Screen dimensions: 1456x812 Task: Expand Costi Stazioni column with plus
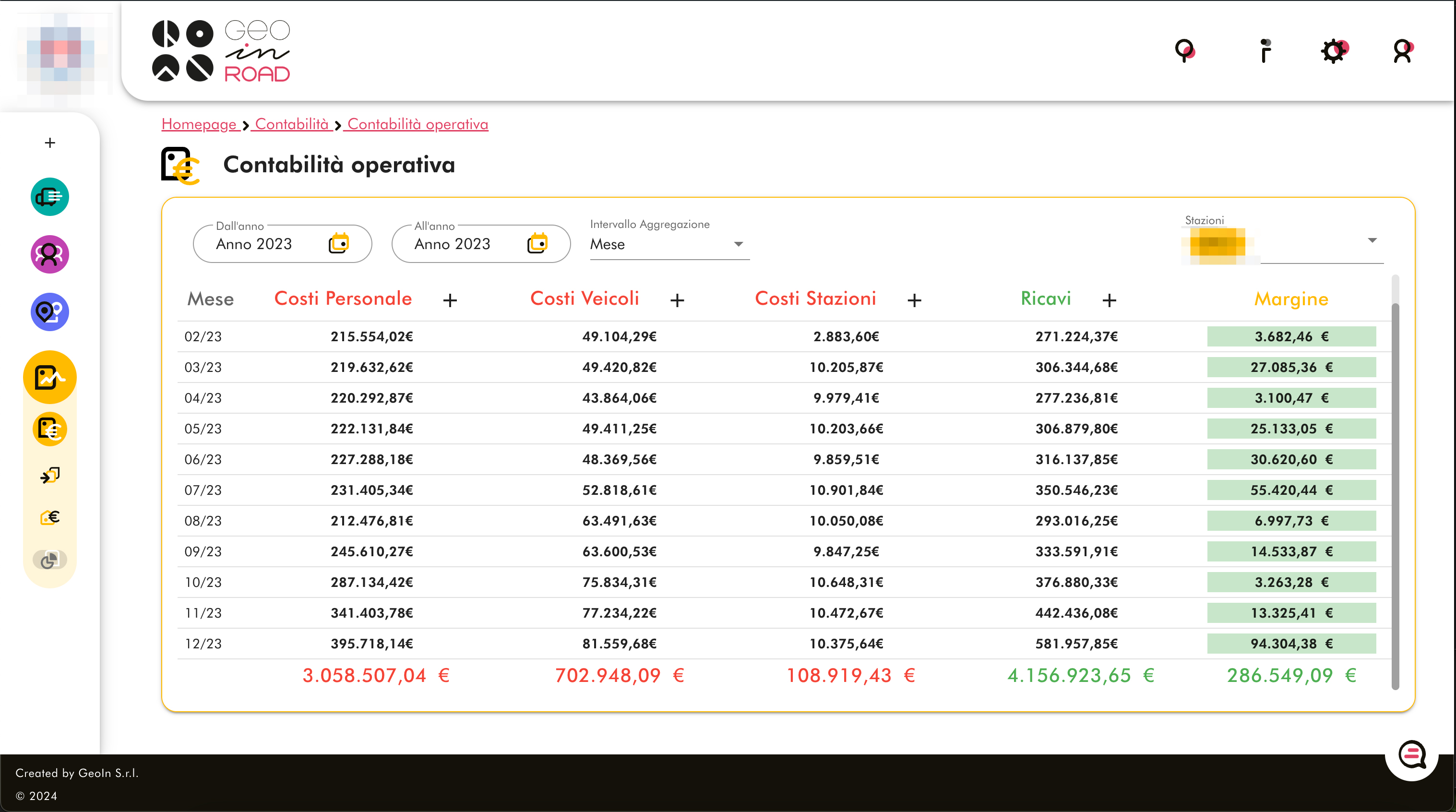[915, 300]
